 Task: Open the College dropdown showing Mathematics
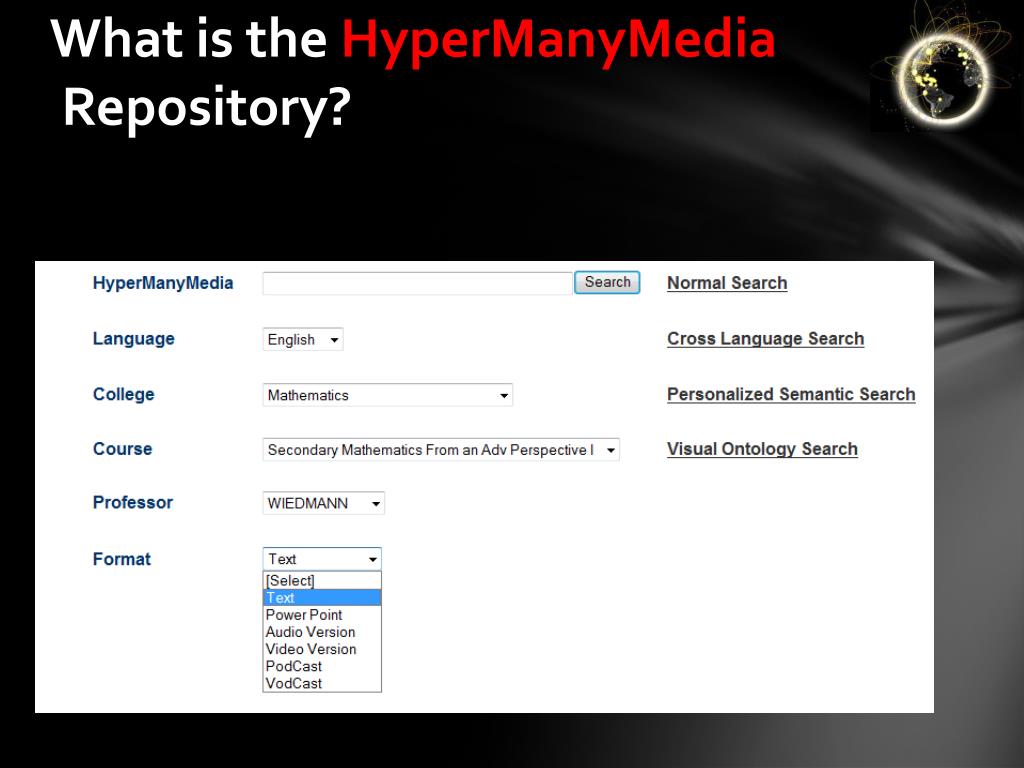(x=388, y=395)
